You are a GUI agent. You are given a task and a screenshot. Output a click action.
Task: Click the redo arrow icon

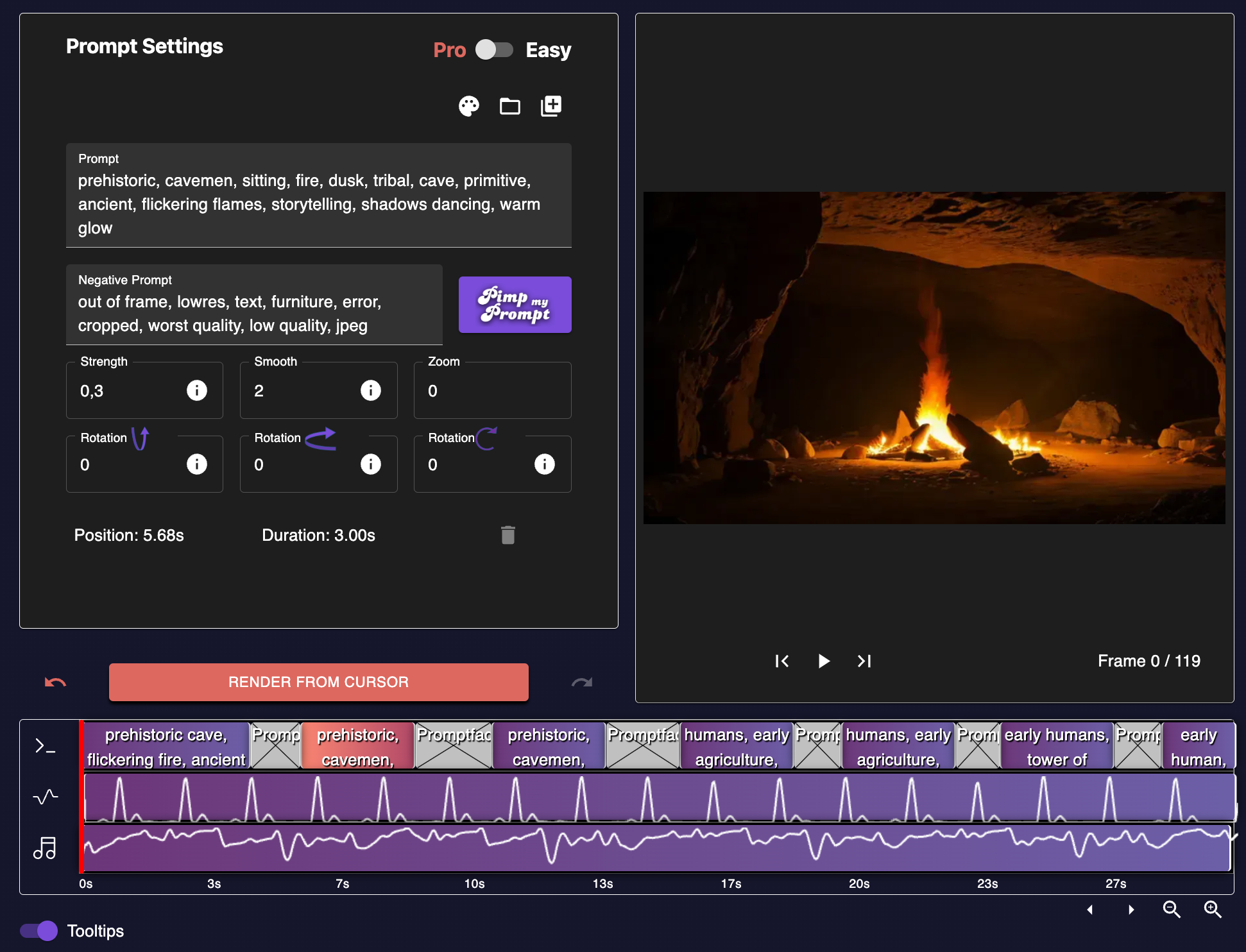point(581,682)
